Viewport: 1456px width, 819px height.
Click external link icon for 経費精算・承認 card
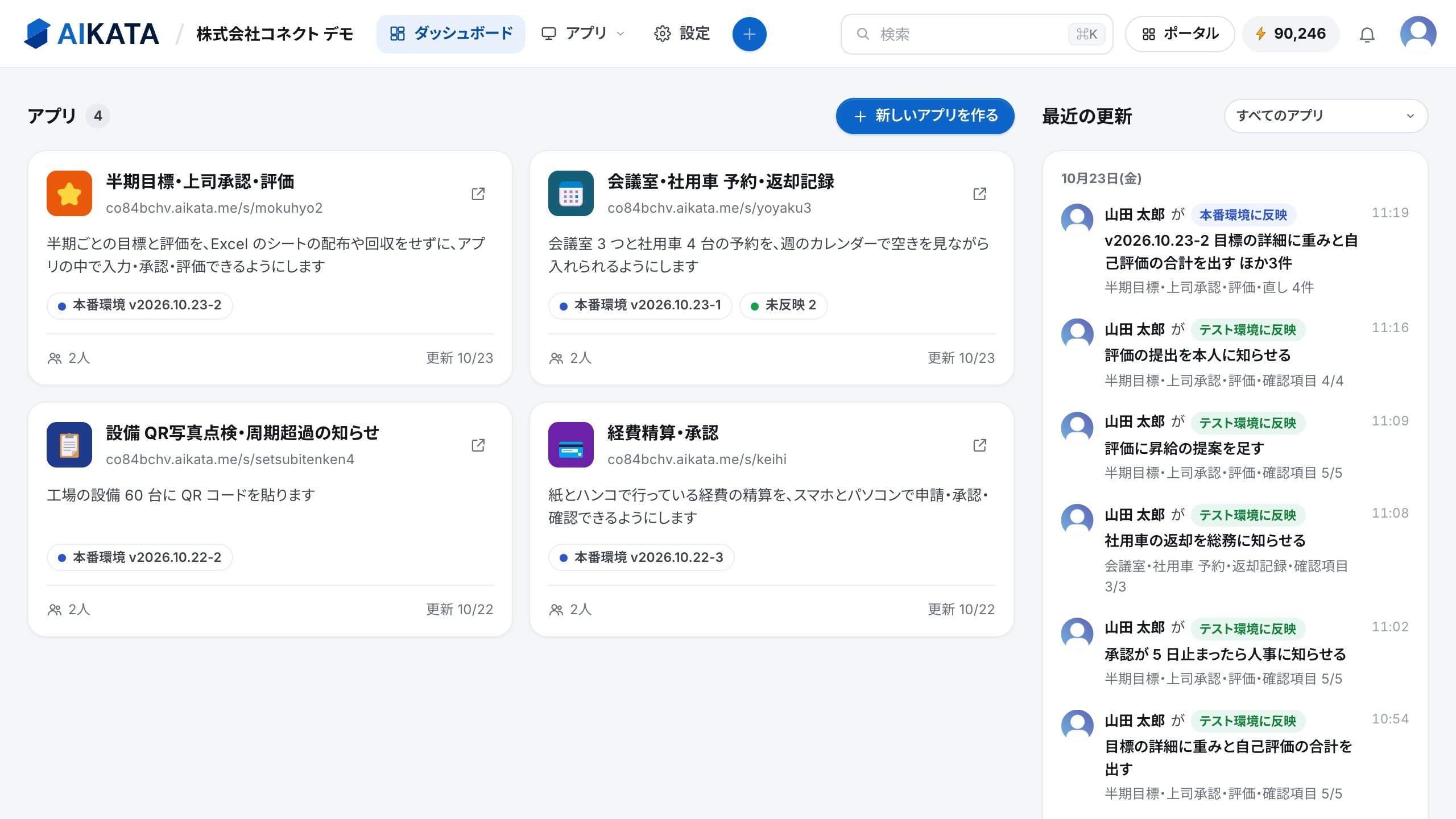(979, 445)
